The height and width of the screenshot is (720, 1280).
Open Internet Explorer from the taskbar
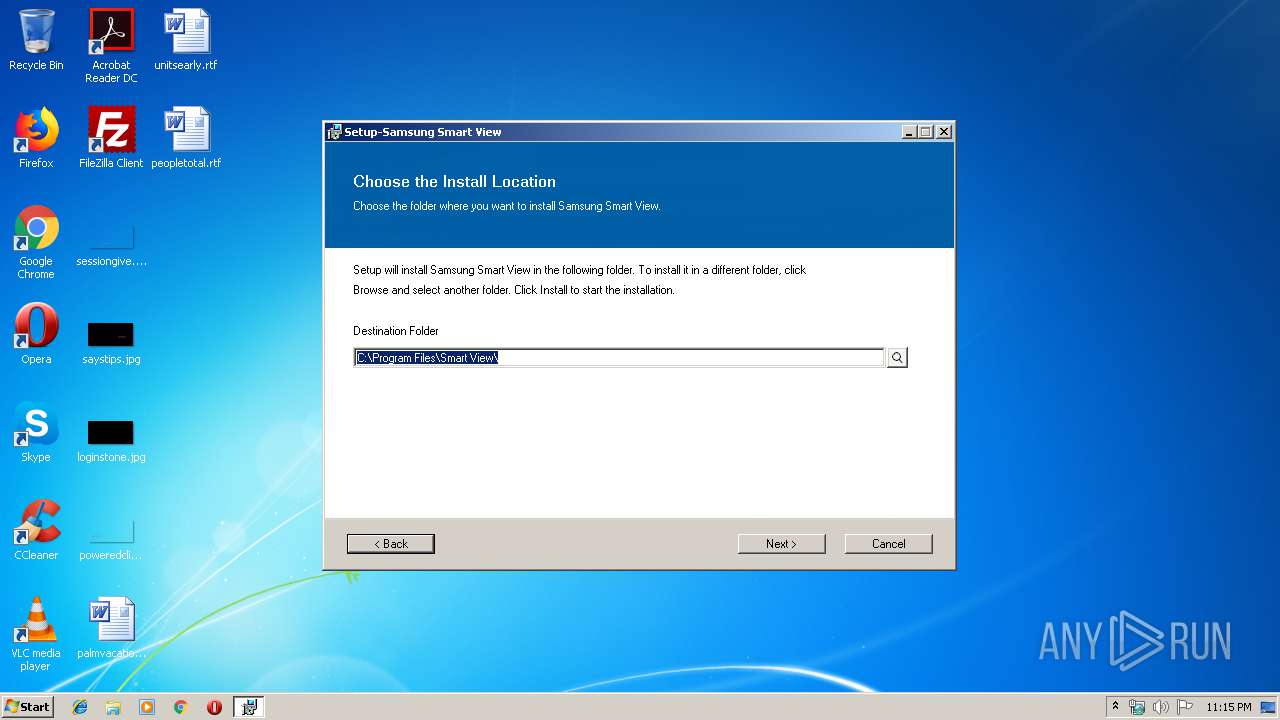[x=80, y=707]
